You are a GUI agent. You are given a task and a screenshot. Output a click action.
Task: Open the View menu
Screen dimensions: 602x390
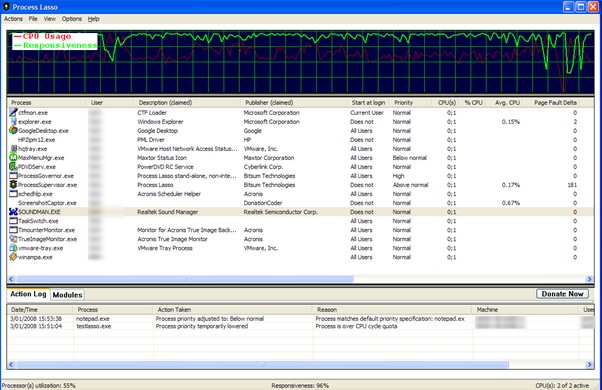point(50,19)
